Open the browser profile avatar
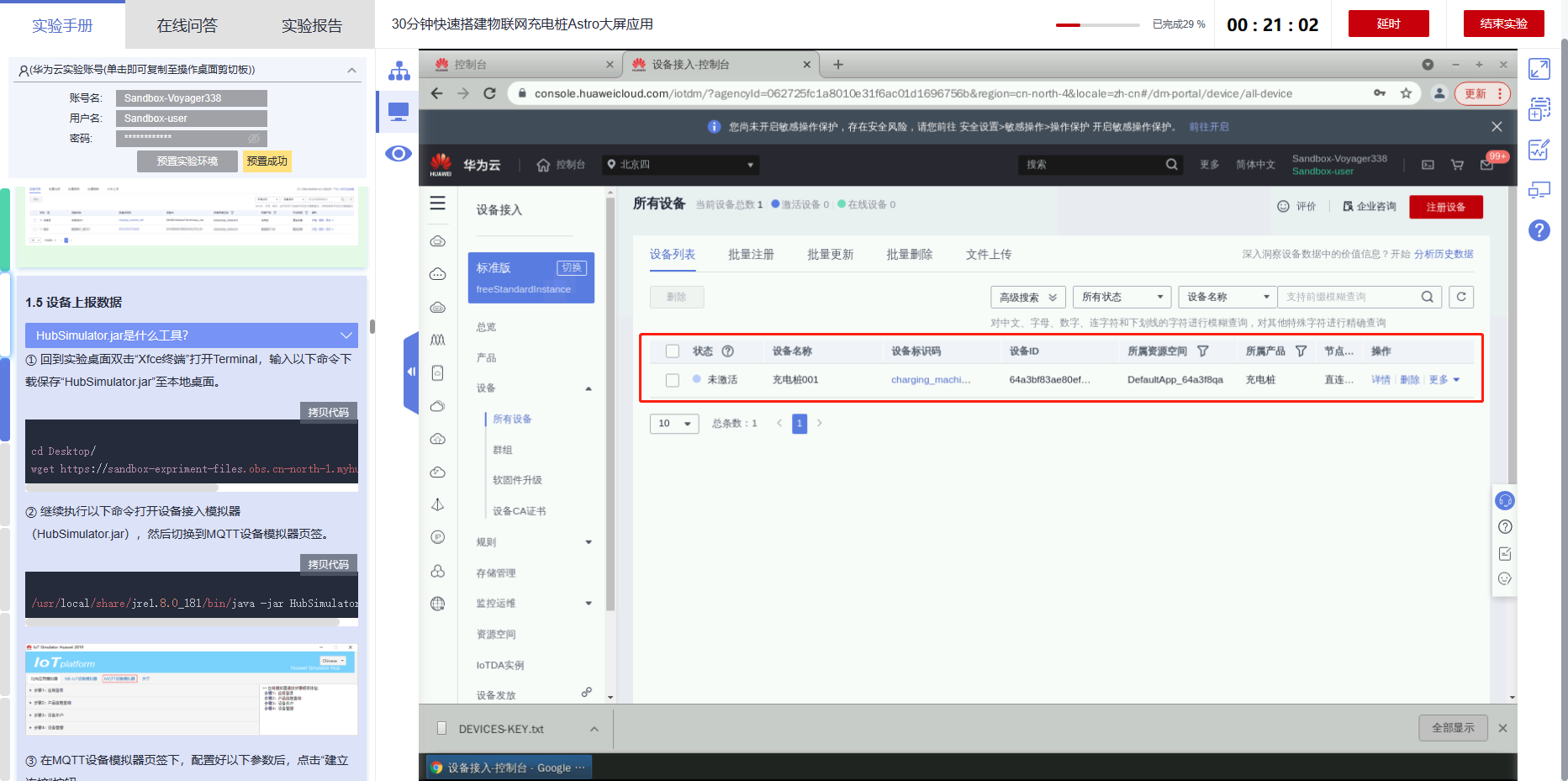Image resolution: width=1568 pixels, height=781 pixels. 1439,93
